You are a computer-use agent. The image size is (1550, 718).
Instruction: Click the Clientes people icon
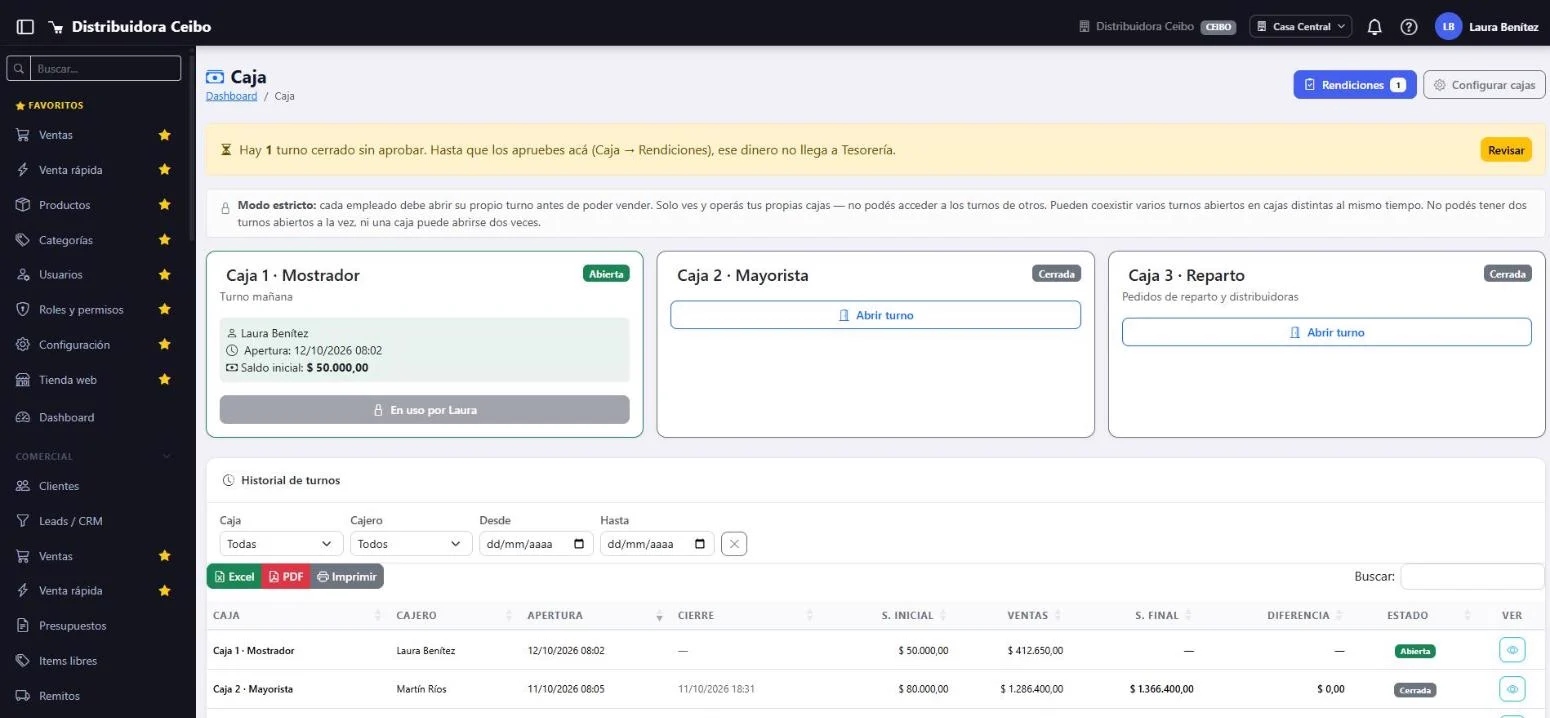point(23,486)
